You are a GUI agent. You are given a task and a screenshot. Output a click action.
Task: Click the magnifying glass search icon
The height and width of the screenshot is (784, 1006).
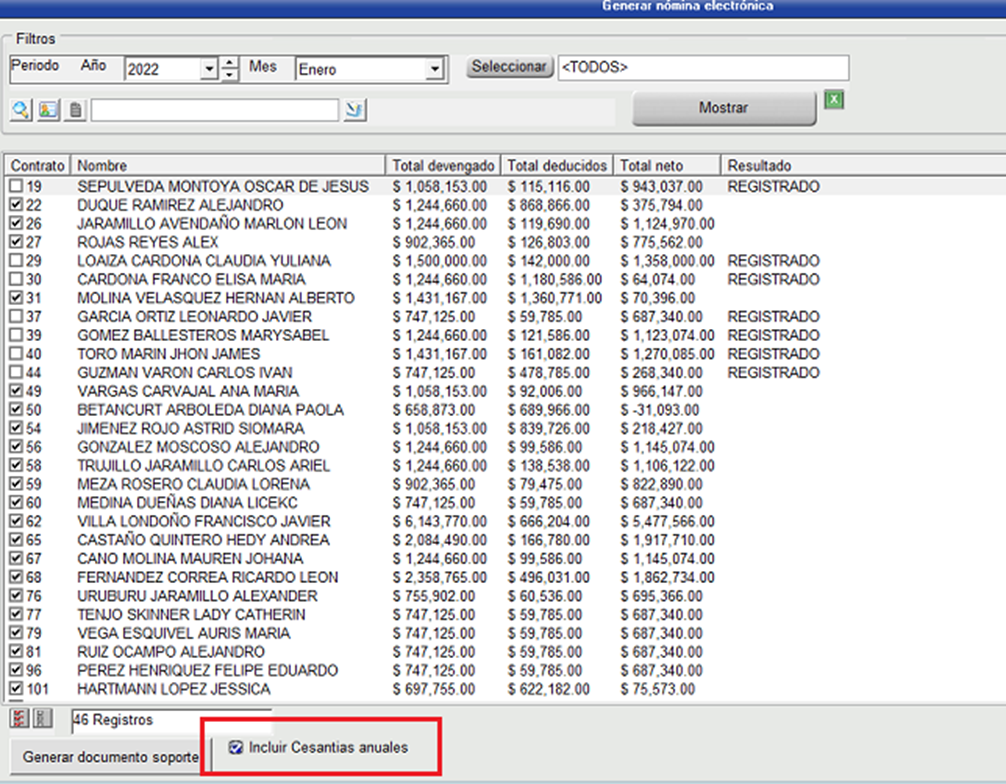click(20, 110)
